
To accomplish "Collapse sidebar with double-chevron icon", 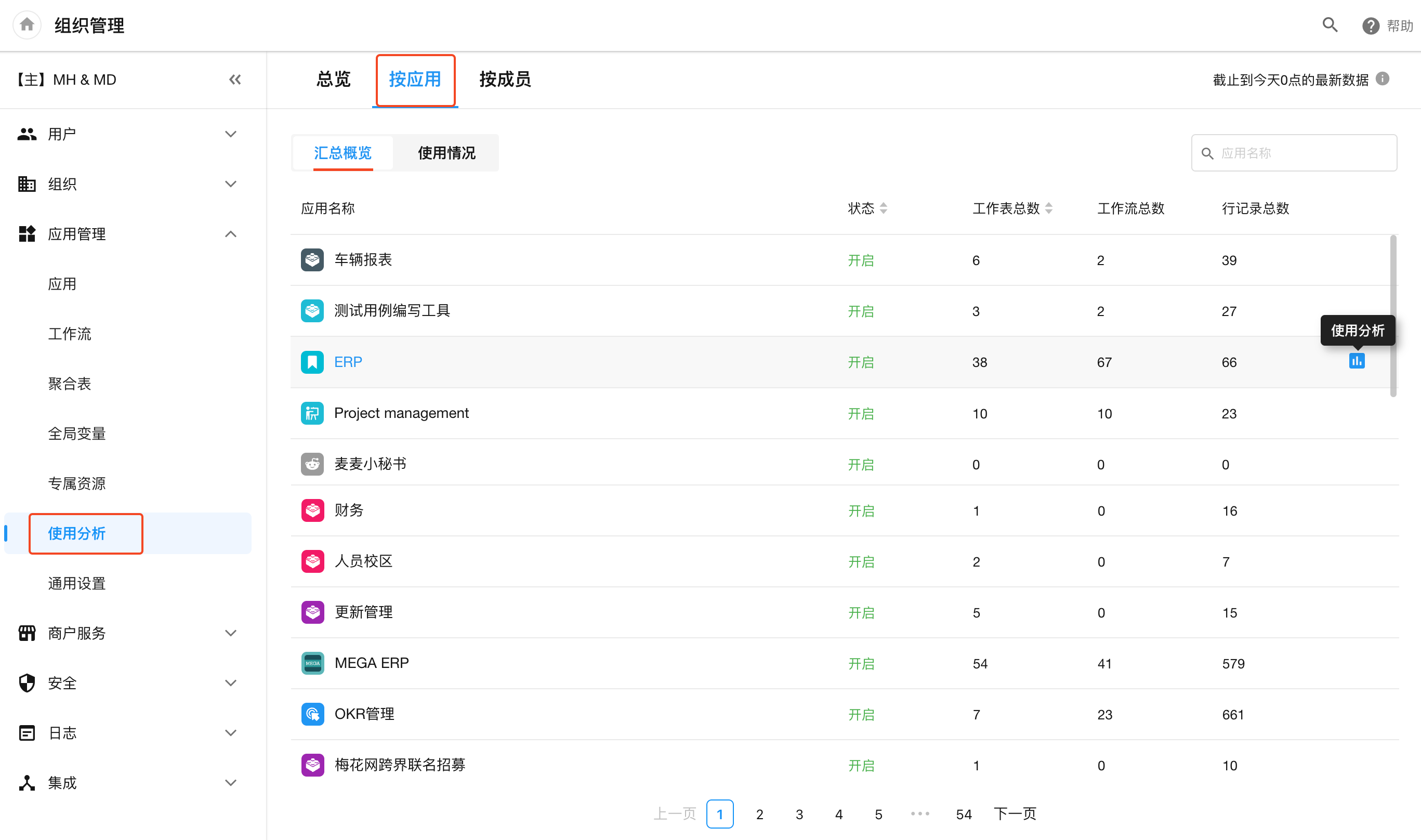I will (x=235, y=80).
